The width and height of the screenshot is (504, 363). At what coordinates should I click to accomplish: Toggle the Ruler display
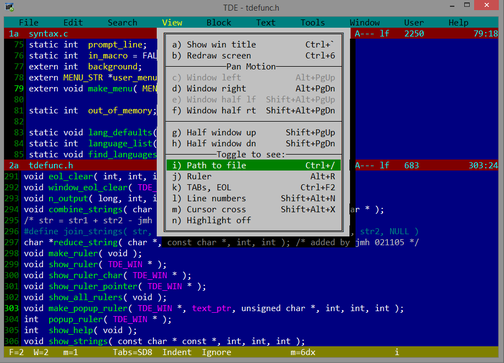253,176
